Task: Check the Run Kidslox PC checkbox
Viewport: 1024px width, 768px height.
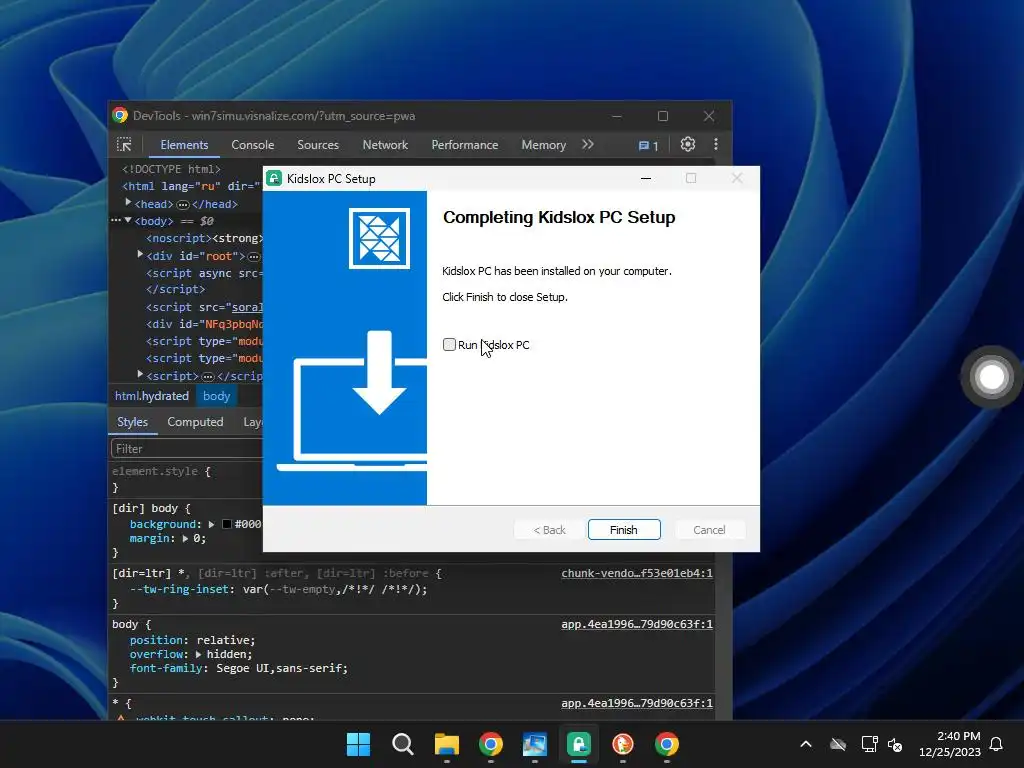Action: click(449, 345)
